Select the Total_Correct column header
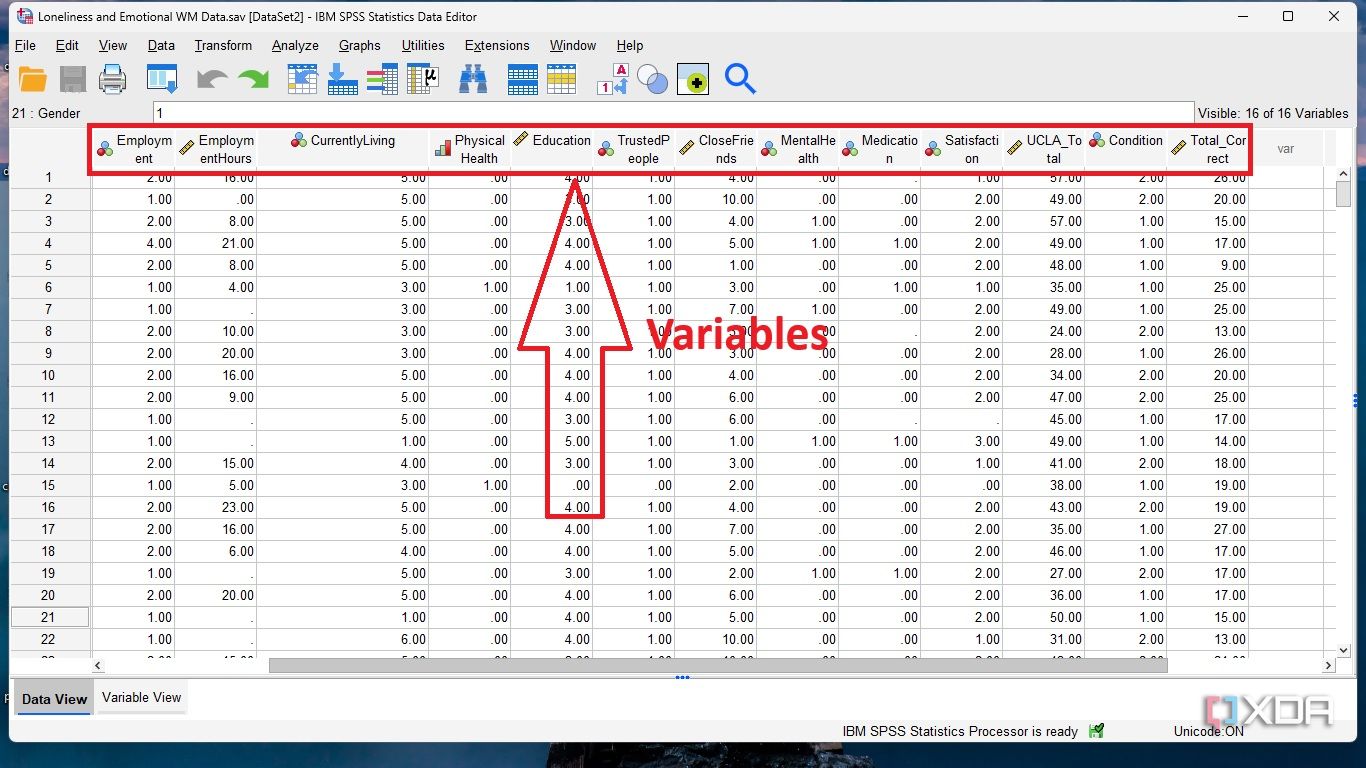Viewport: 1366px width, 768px height. click(x=1208, y=149)
